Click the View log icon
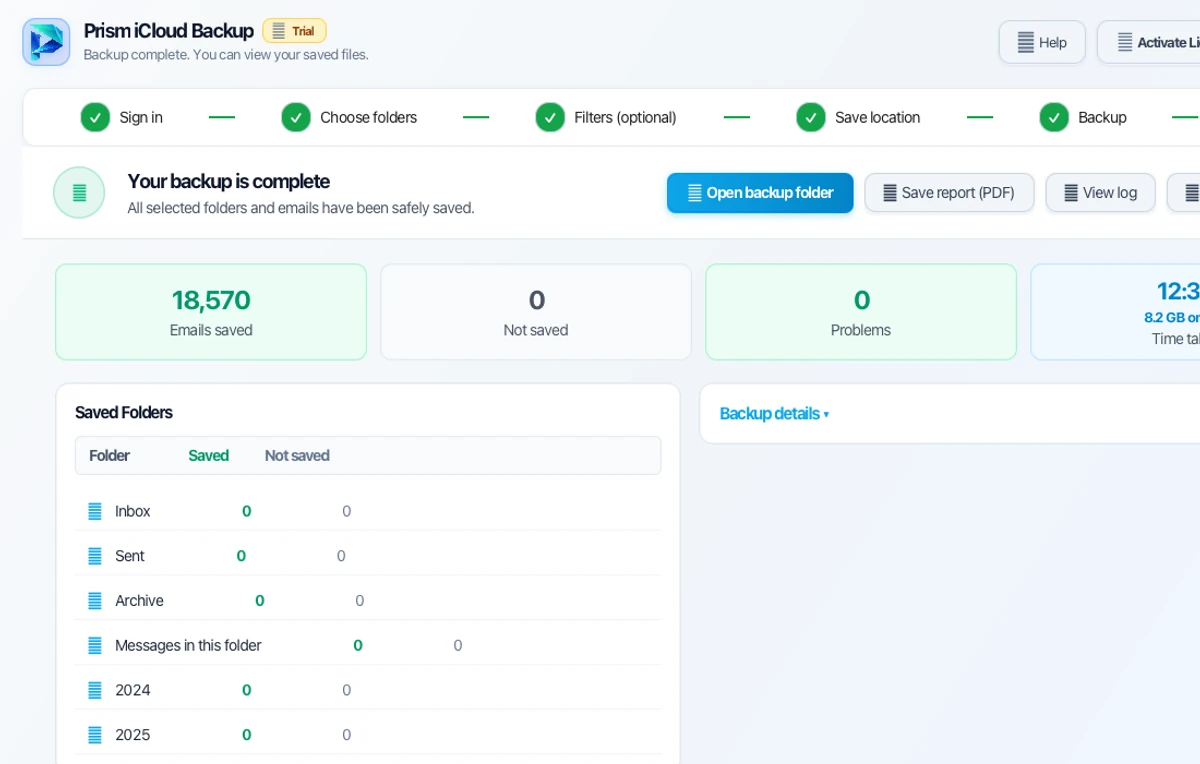This screenshot has width=1200, height=764. 1071,193
